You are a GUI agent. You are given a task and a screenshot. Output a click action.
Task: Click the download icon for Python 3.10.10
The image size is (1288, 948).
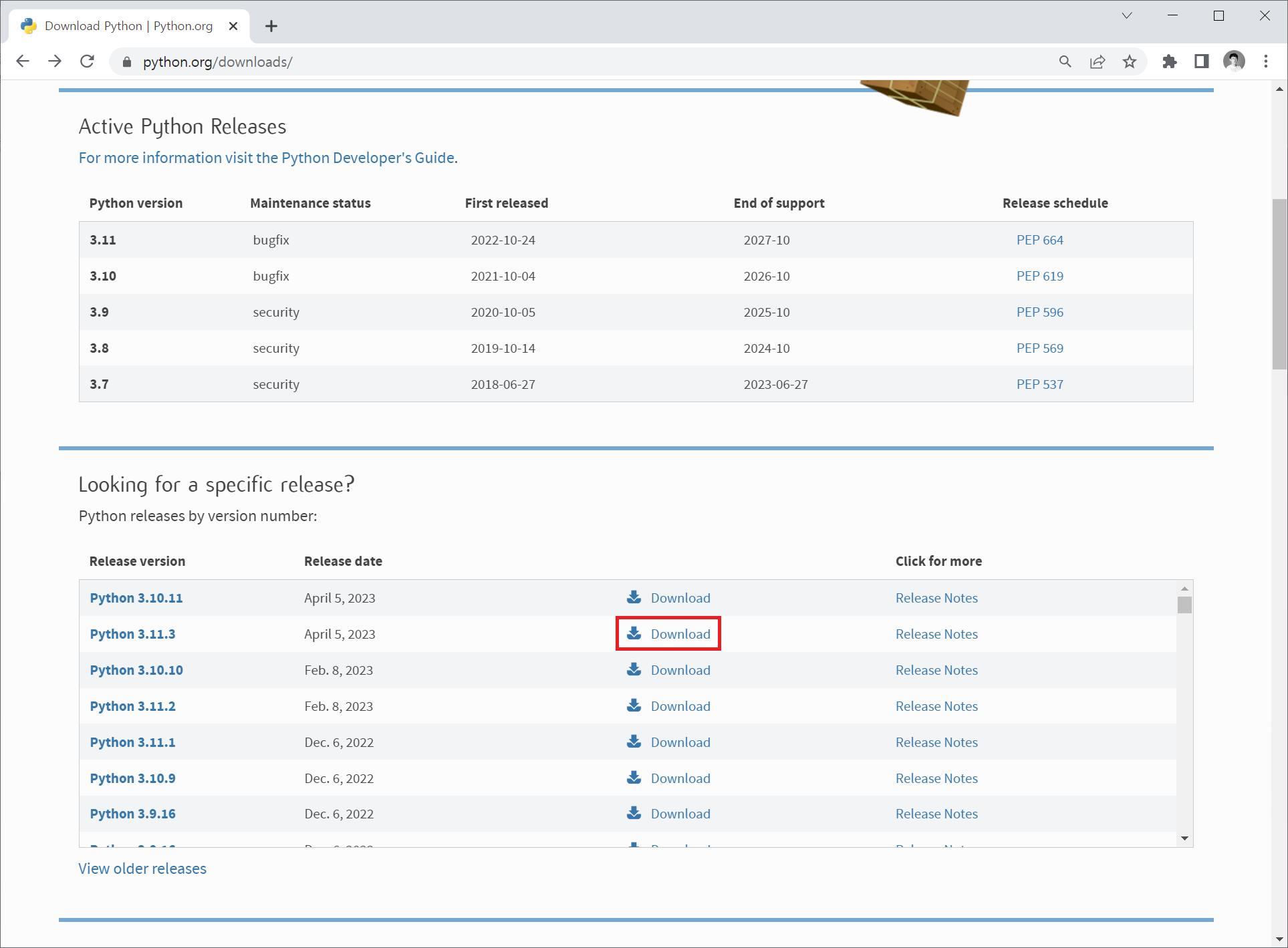pos(634,669)
